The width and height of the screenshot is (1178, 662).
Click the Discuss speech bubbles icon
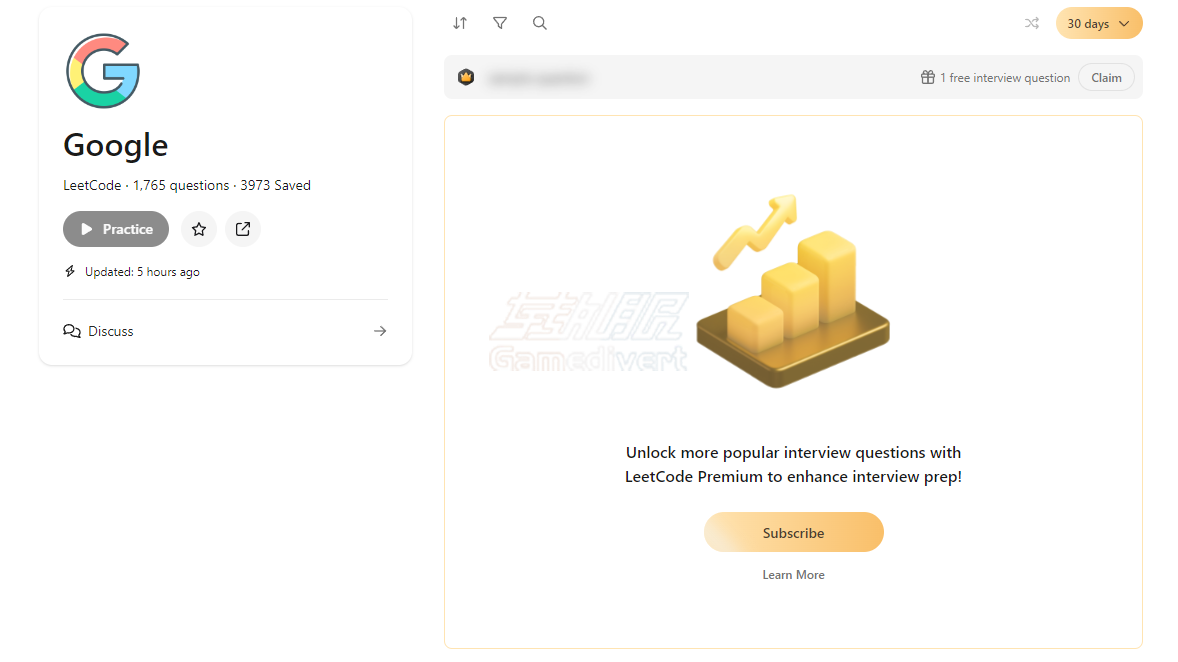pyautogui.click(x=72, y=331)
